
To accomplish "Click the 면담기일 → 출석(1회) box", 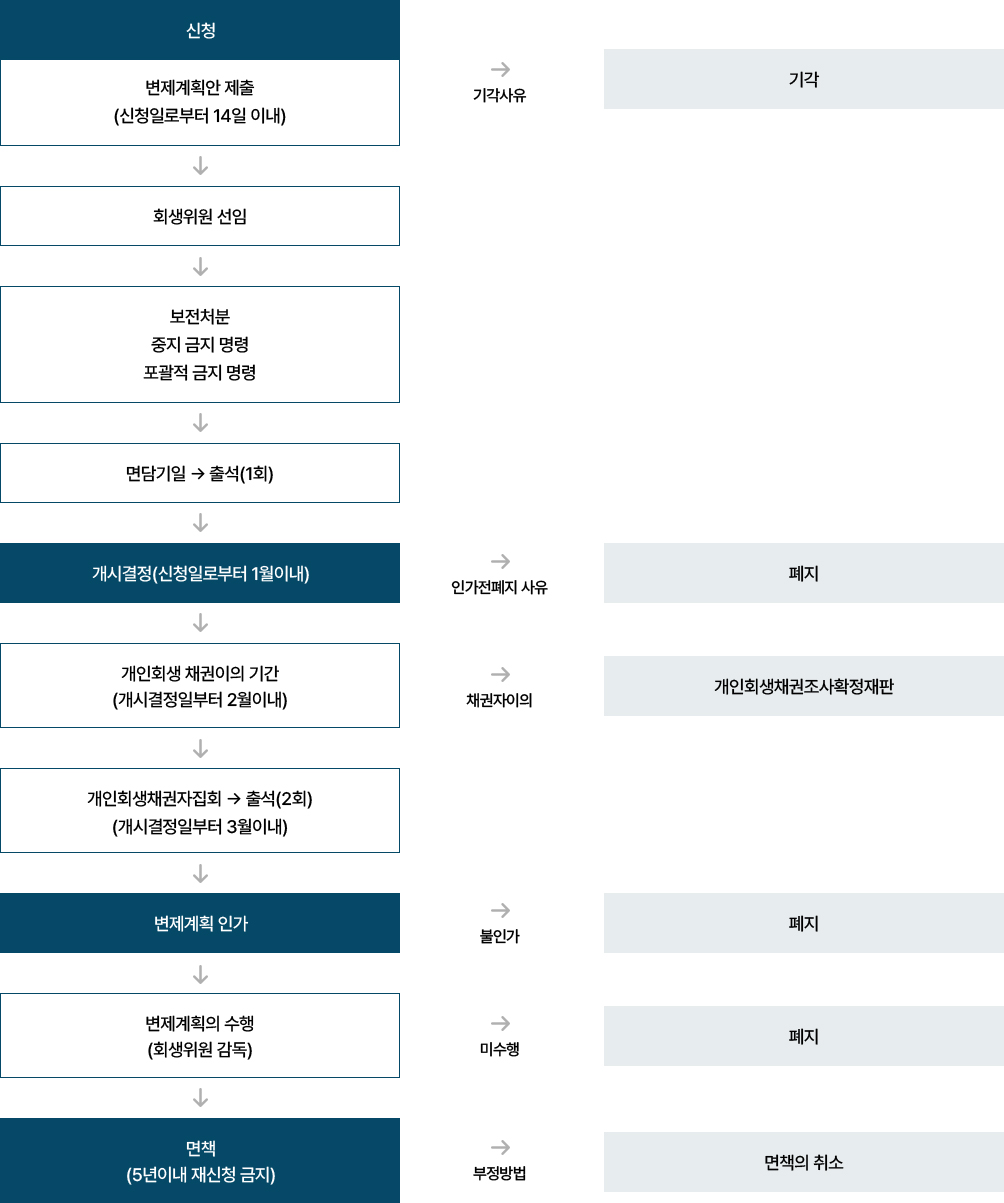I will coord(200,473).
